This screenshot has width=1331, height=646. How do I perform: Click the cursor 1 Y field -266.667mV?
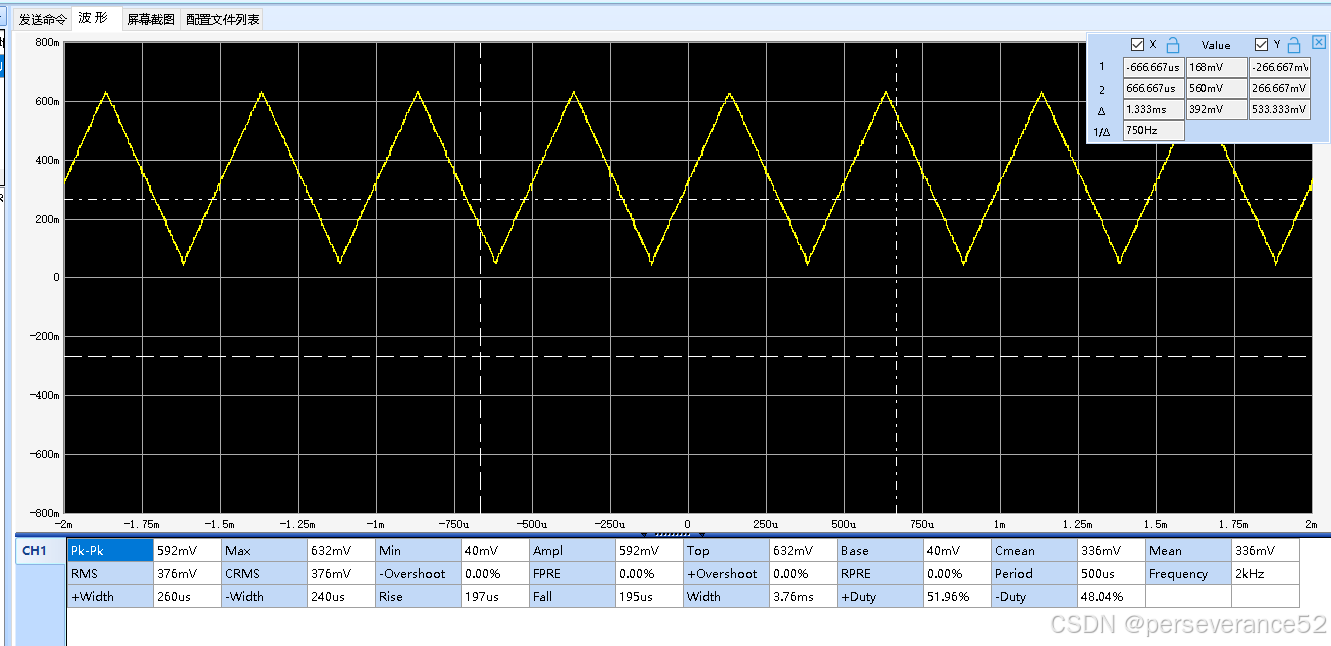coord(1280,67)
